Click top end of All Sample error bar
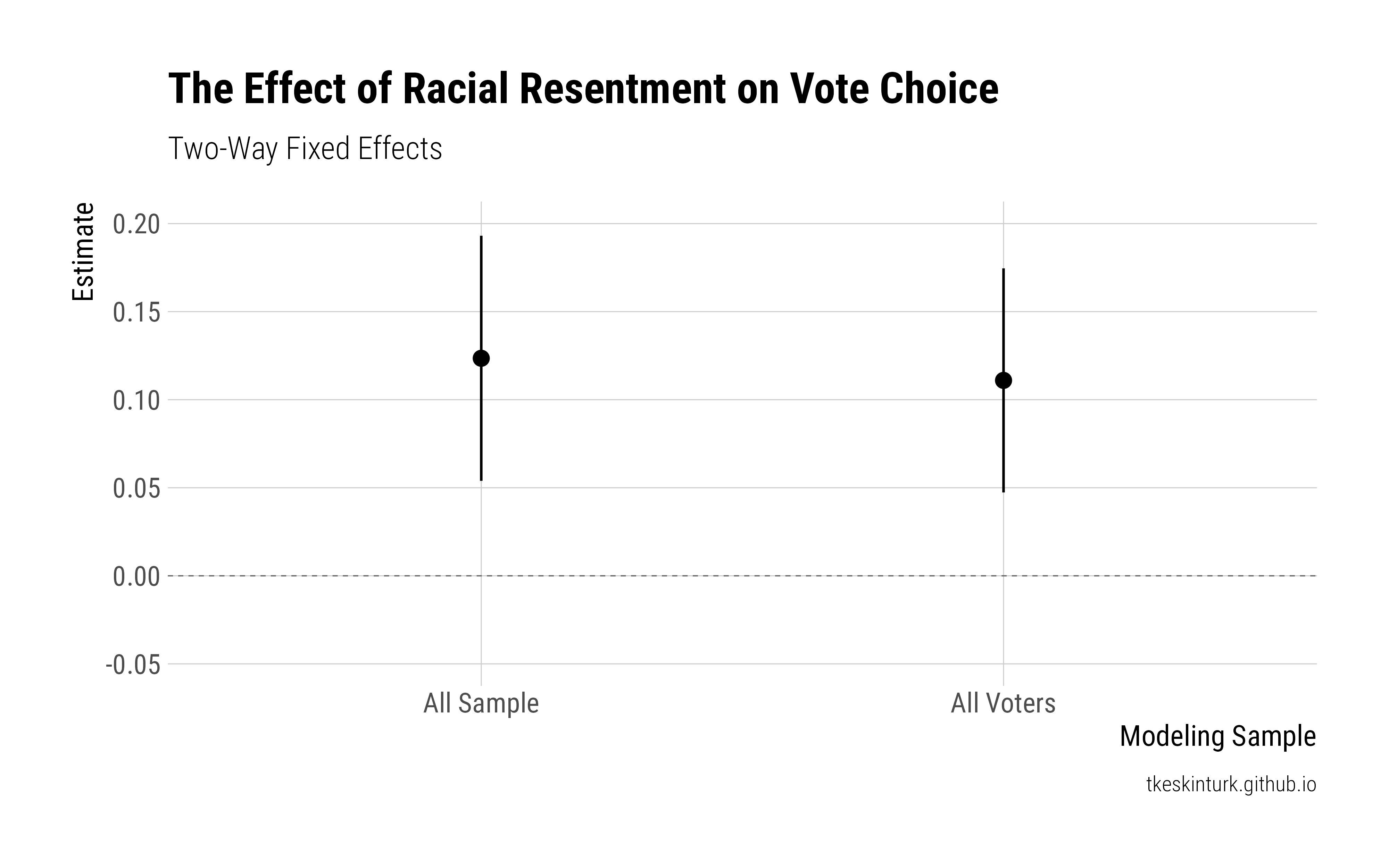 (481, 237)
